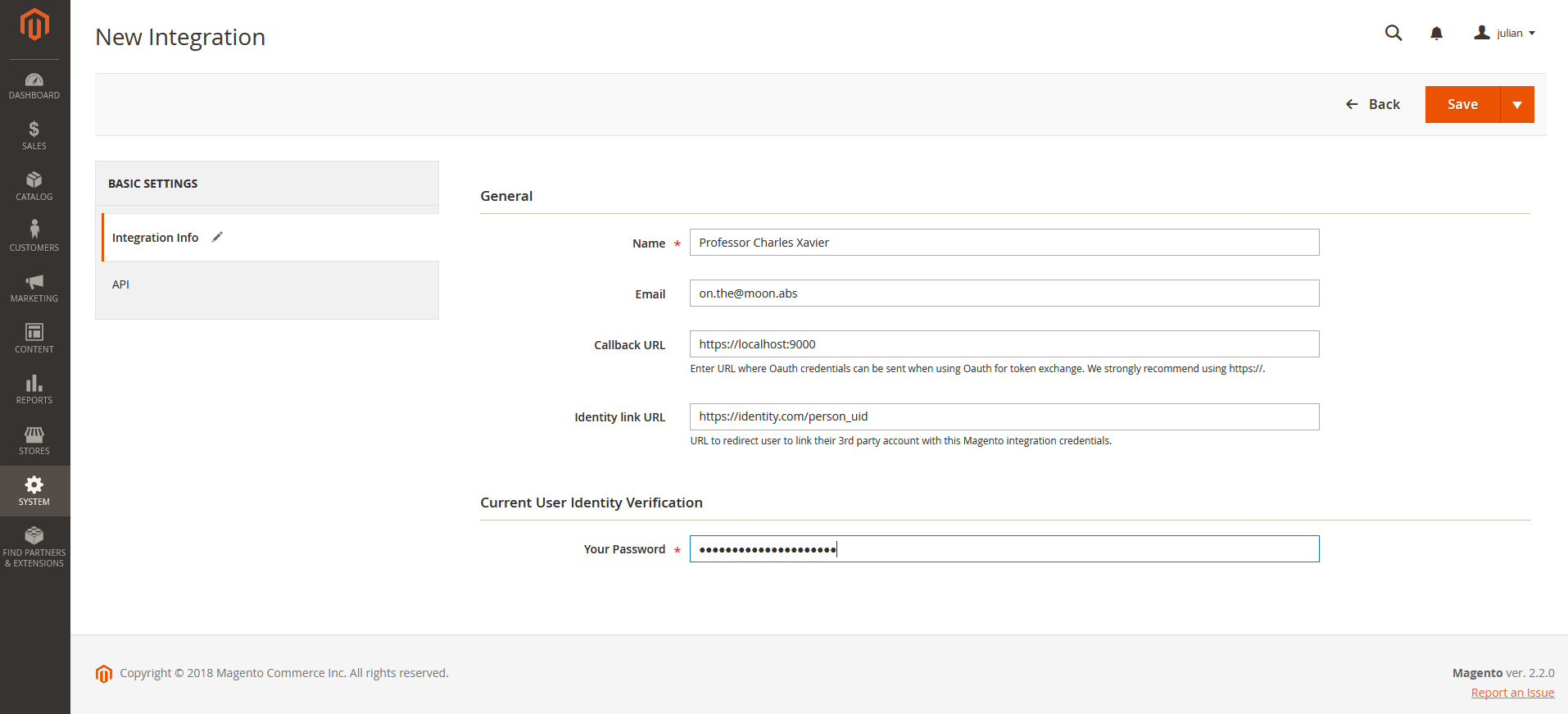
Task: Open Find Partners & Extensions
Action: 34,547
